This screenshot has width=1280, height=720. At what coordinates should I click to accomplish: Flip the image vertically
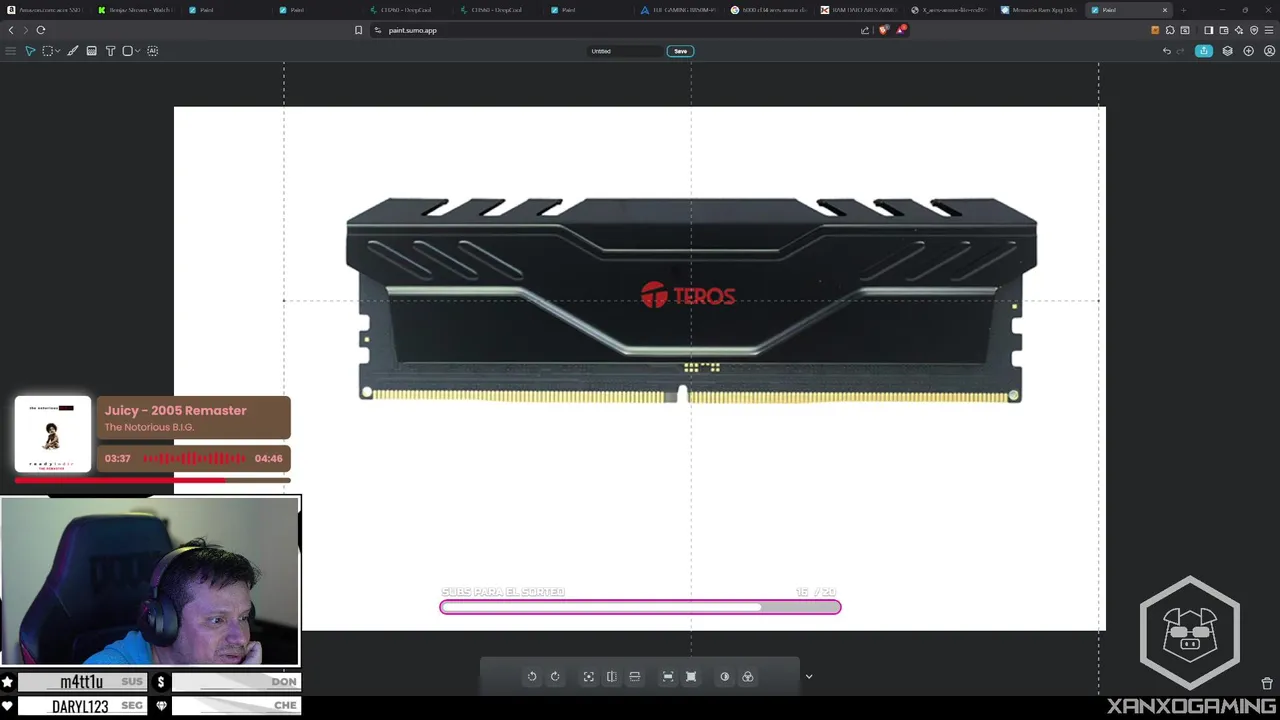(x=635, y=677)
